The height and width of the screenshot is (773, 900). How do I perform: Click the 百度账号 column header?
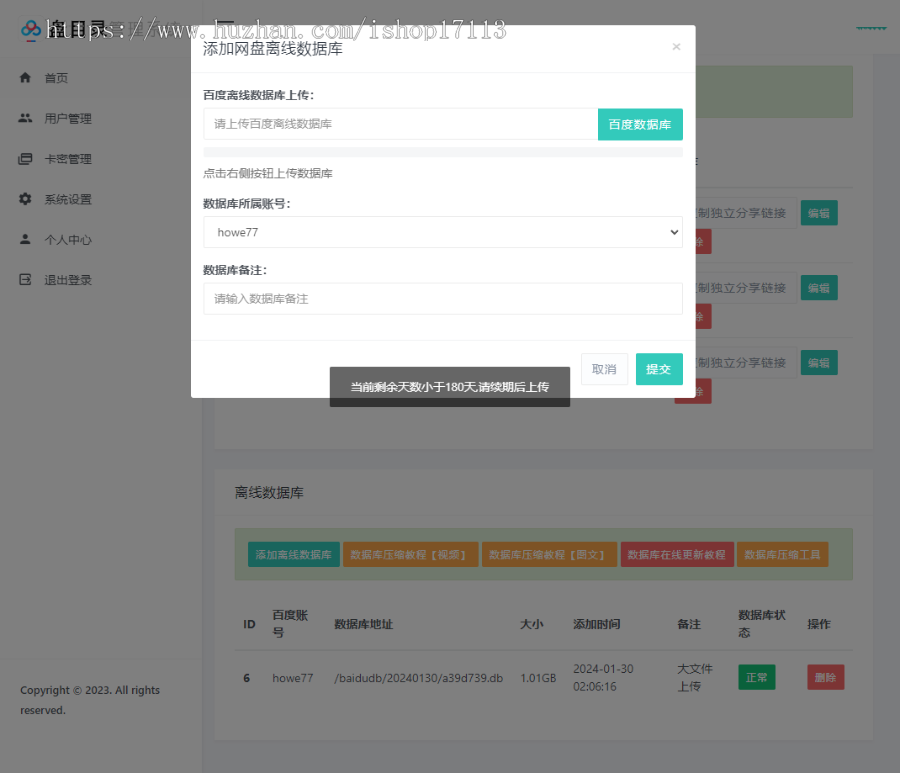coord(290,624)
